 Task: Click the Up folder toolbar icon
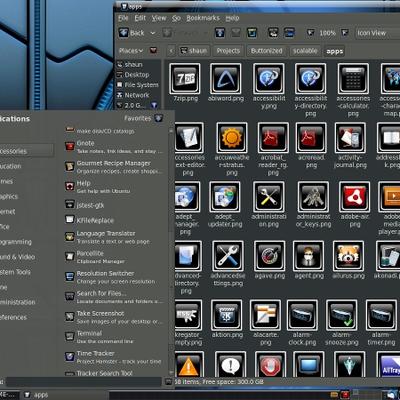point(220,33)
